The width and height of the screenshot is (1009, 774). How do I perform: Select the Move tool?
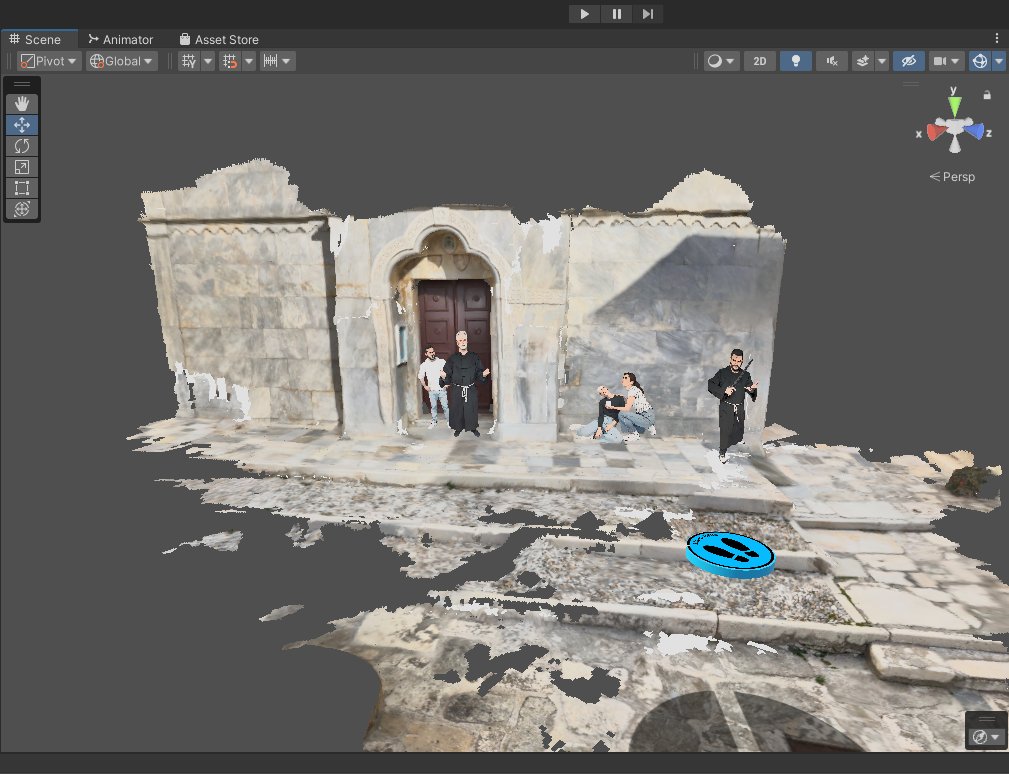point(22,125)
